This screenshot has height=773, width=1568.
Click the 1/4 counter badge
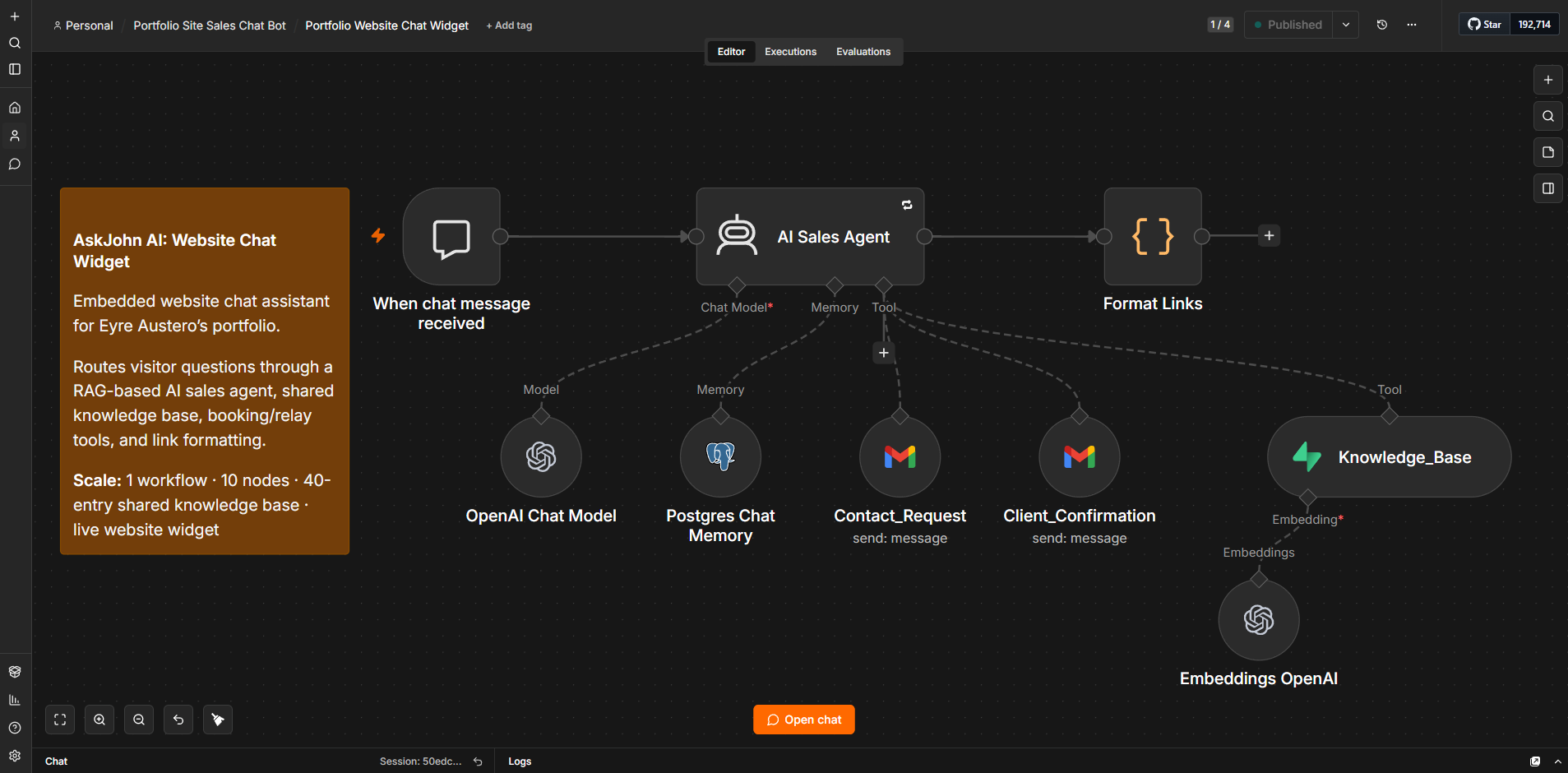click(x=1220, y=25)
